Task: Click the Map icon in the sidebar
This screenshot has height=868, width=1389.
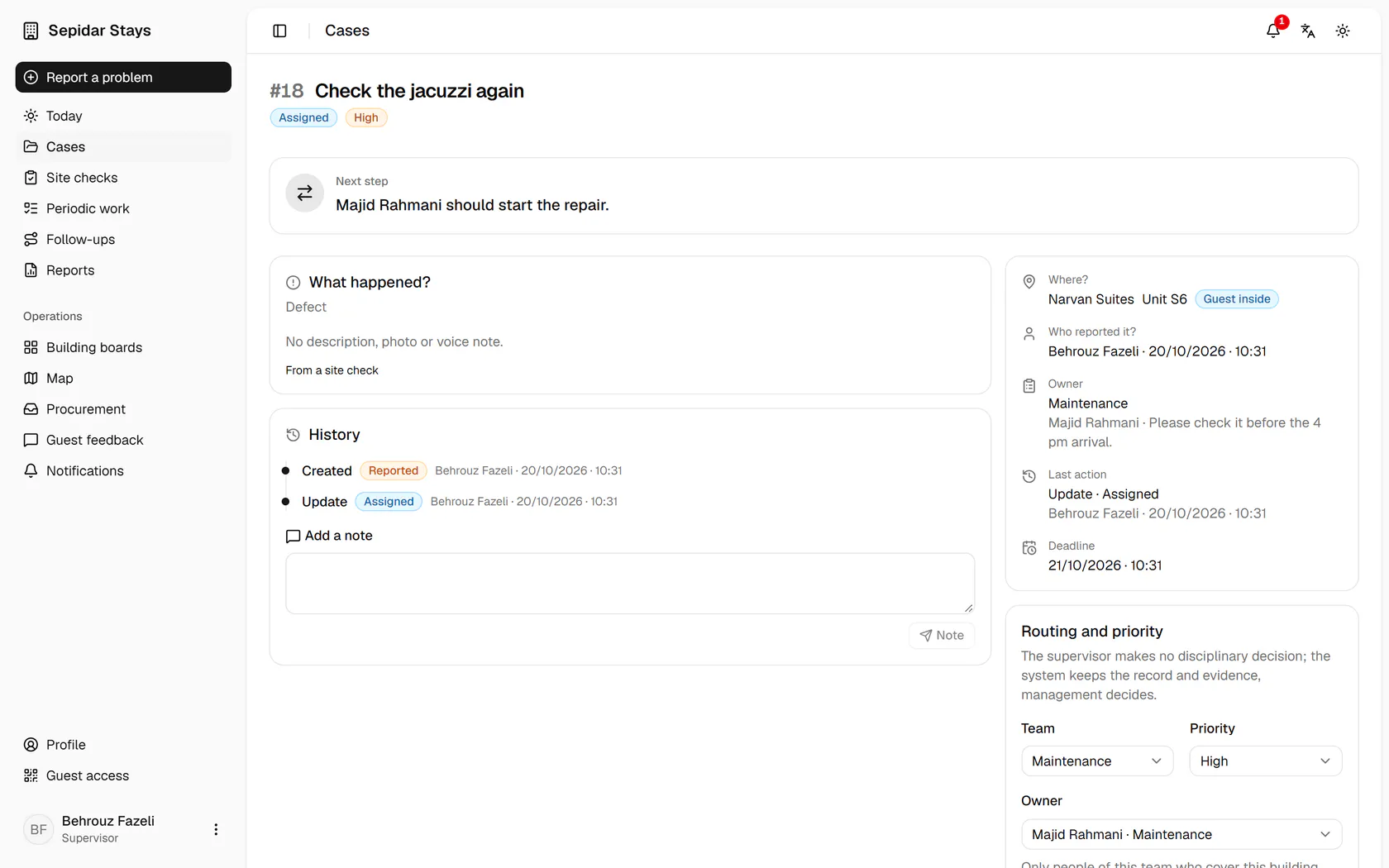Action: (x=31, y=379)
